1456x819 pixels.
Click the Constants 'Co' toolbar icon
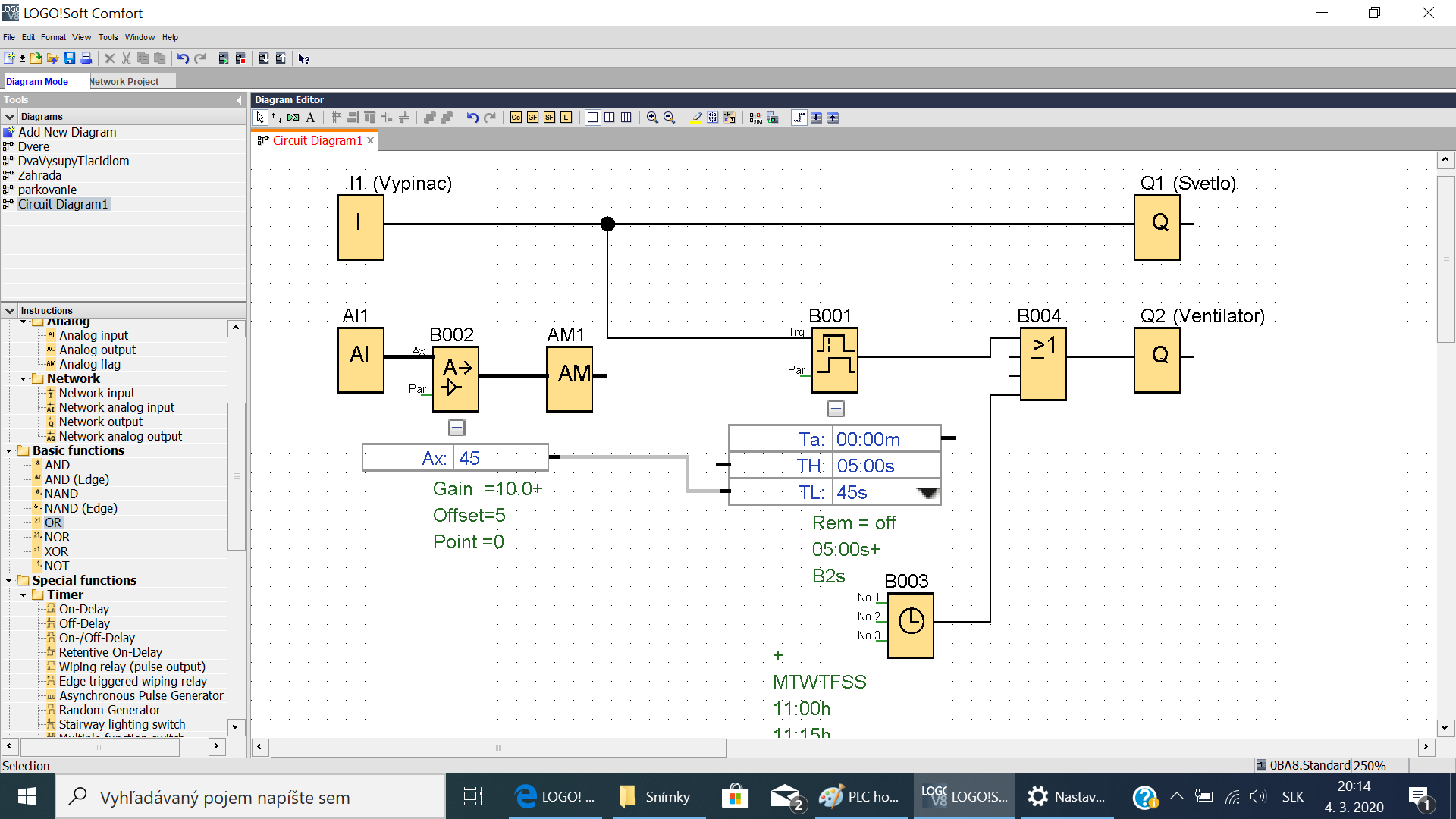point(516,118)
